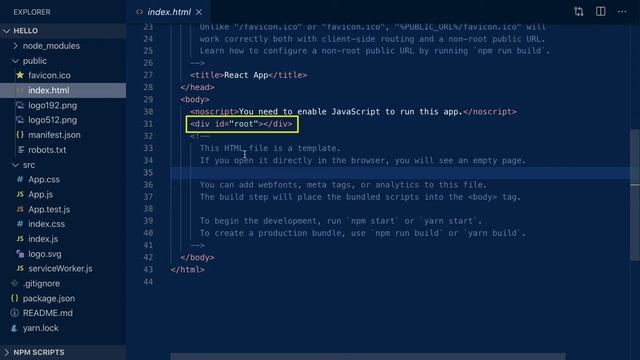
Task: Open robots.txt text file
Action: tap(63, 150)
